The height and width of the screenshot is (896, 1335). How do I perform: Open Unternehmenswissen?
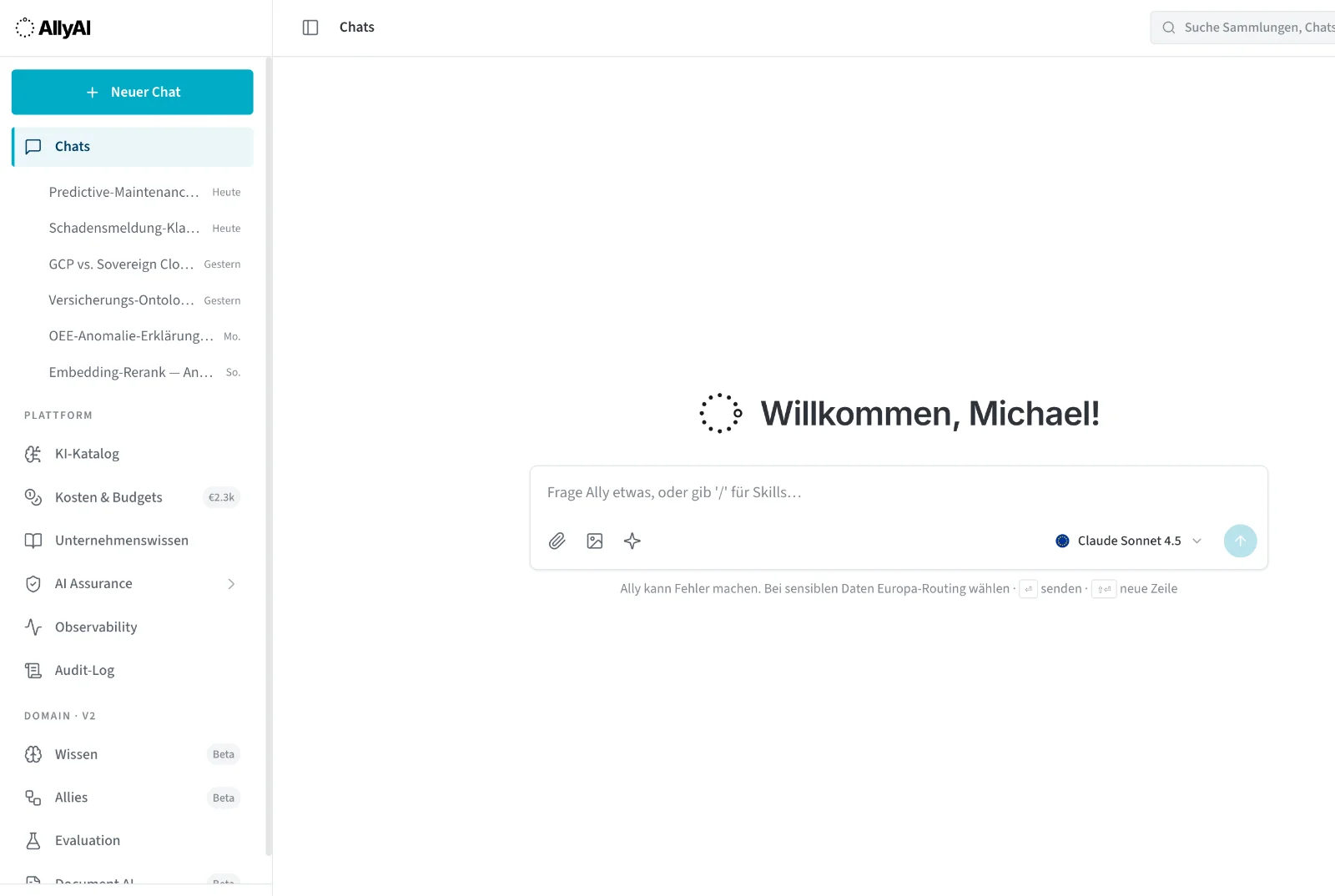(133, 541)
